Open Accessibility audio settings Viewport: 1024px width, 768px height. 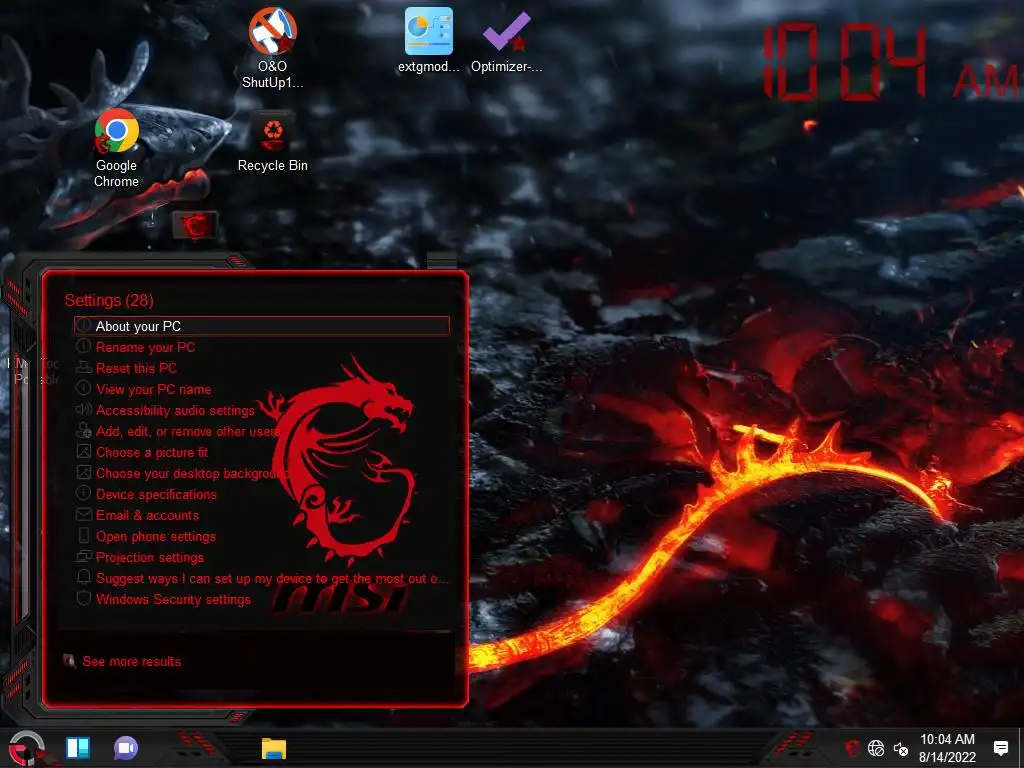click(262, 410)
